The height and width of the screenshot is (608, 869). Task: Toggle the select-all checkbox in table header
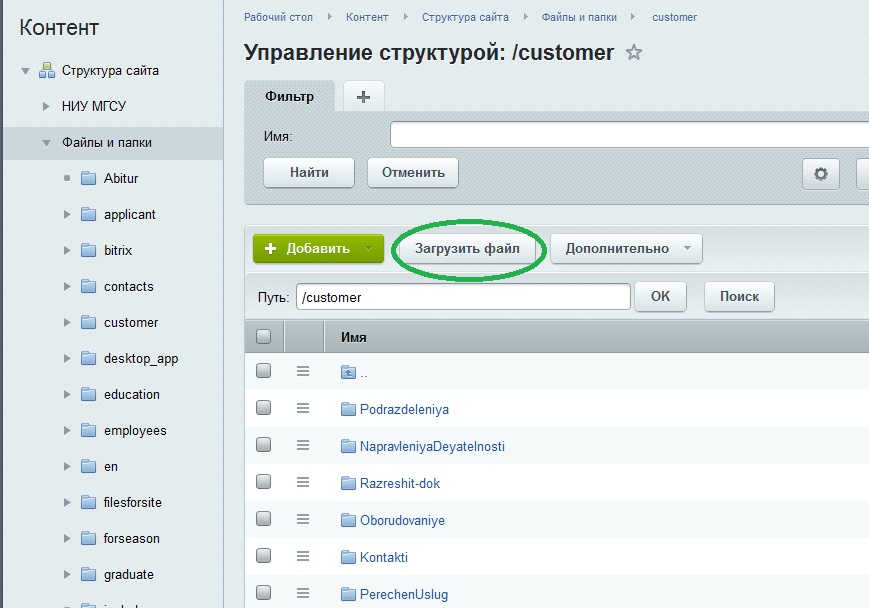pyautogui.click(x=263, y=336)
